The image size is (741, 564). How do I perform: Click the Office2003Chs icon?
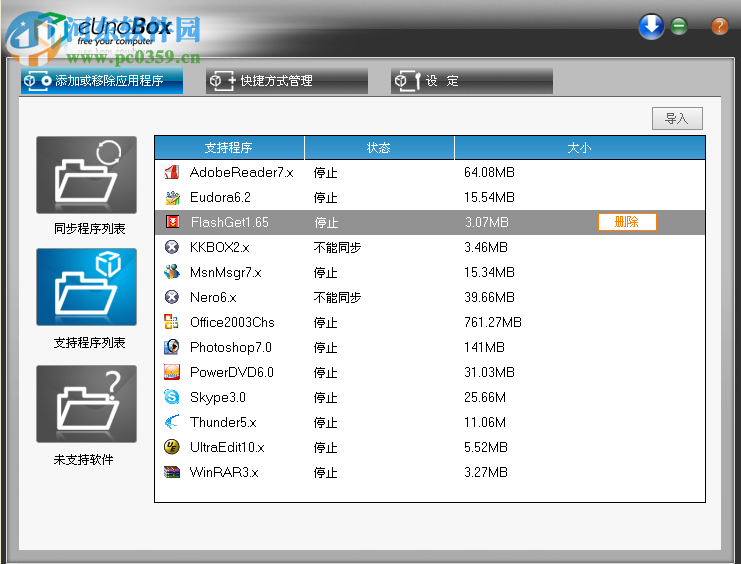pos(172,322)
